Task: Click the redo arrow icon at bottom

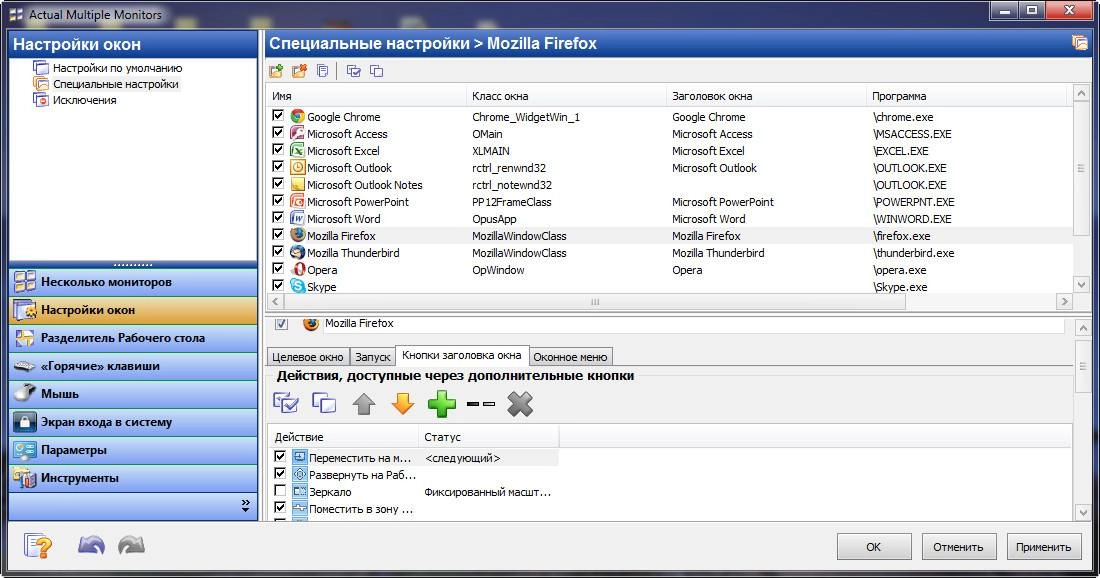Action: click(131, 545)
